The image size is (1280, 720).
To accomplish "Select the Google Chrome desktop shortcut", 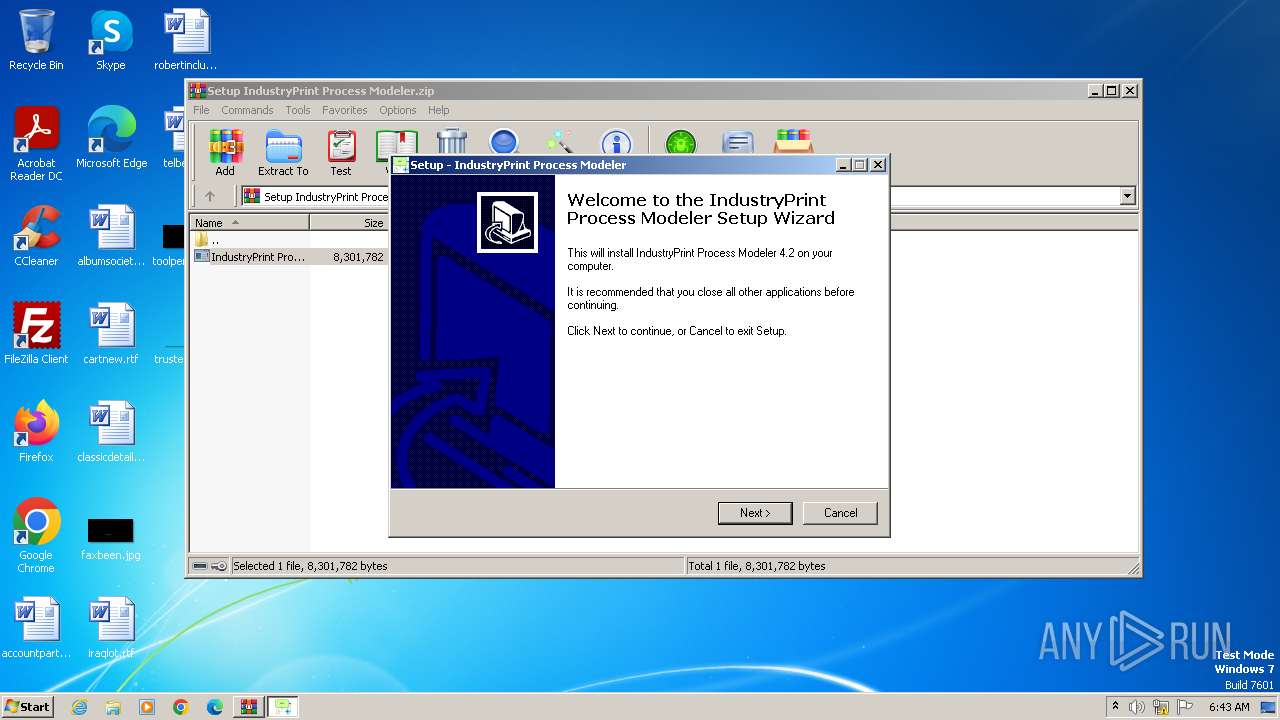I will pyautogui.click(x=36, y=536).
